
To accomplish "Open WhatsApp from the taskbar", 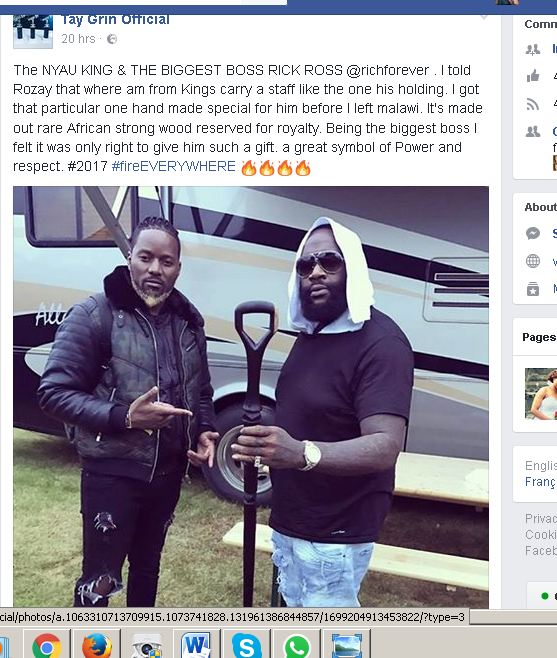I will pos(297,645).
